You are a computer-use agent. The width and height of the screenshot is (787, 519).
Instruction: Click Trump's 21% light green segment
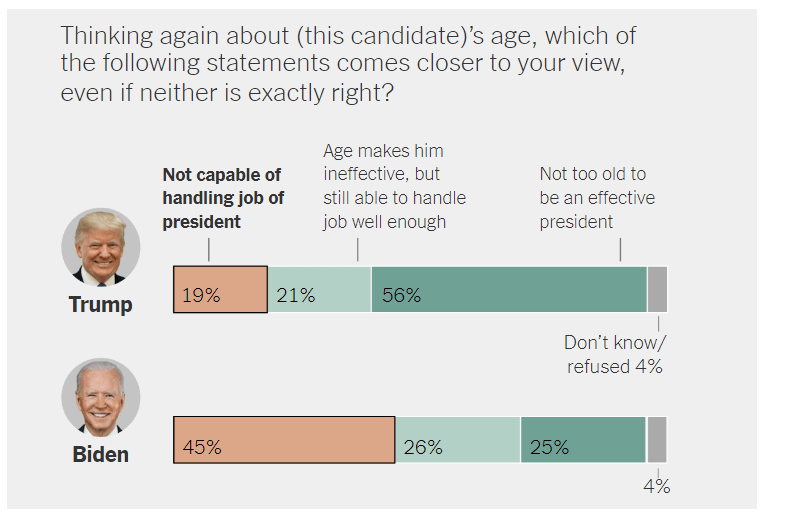(319, 289)
